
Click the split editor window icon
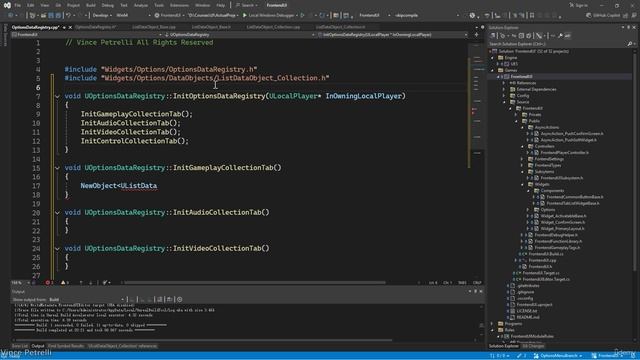tap(476, 35)
